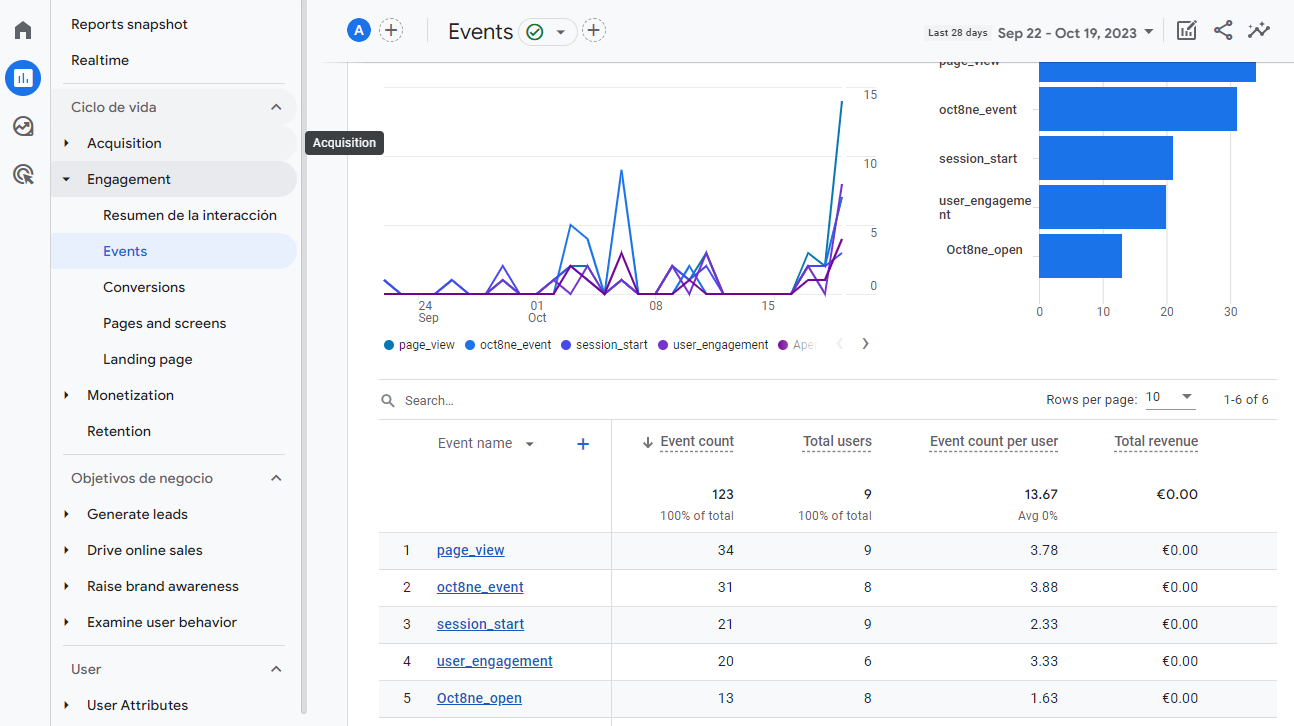The width and height of the screenshot is (1294, 726).
Task: Click the oct8ne_event link
Action: click(x=480, y=587)
